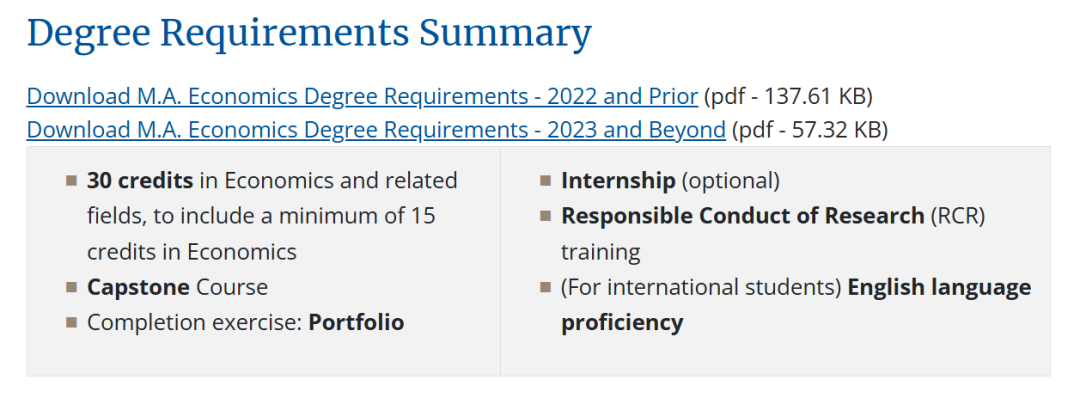
Task: Click the Degree Requirements Summary heading
Action: coord(309,33)
